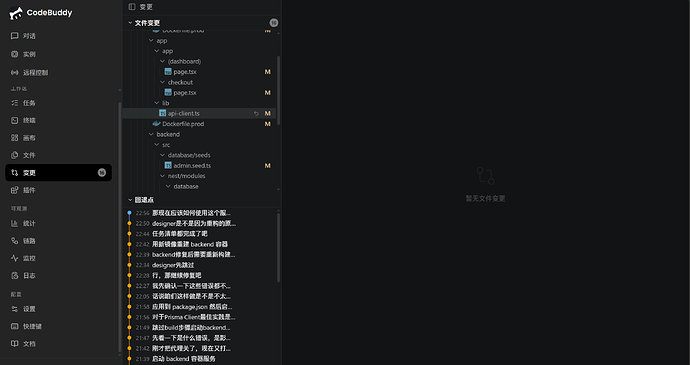Open the 日志 logs view

[x=58, y=276]
